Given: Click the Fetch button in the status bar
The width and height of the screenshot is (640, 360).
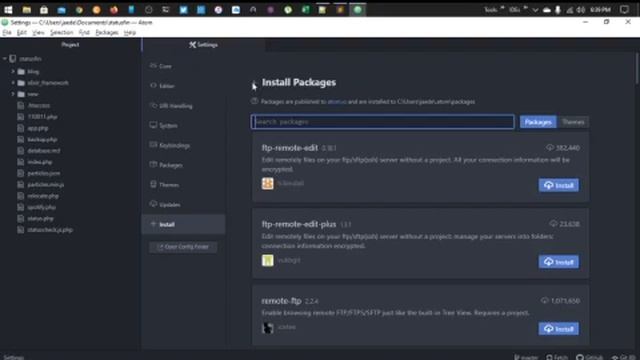Looking at the screenshot, I should coord(557,357).
